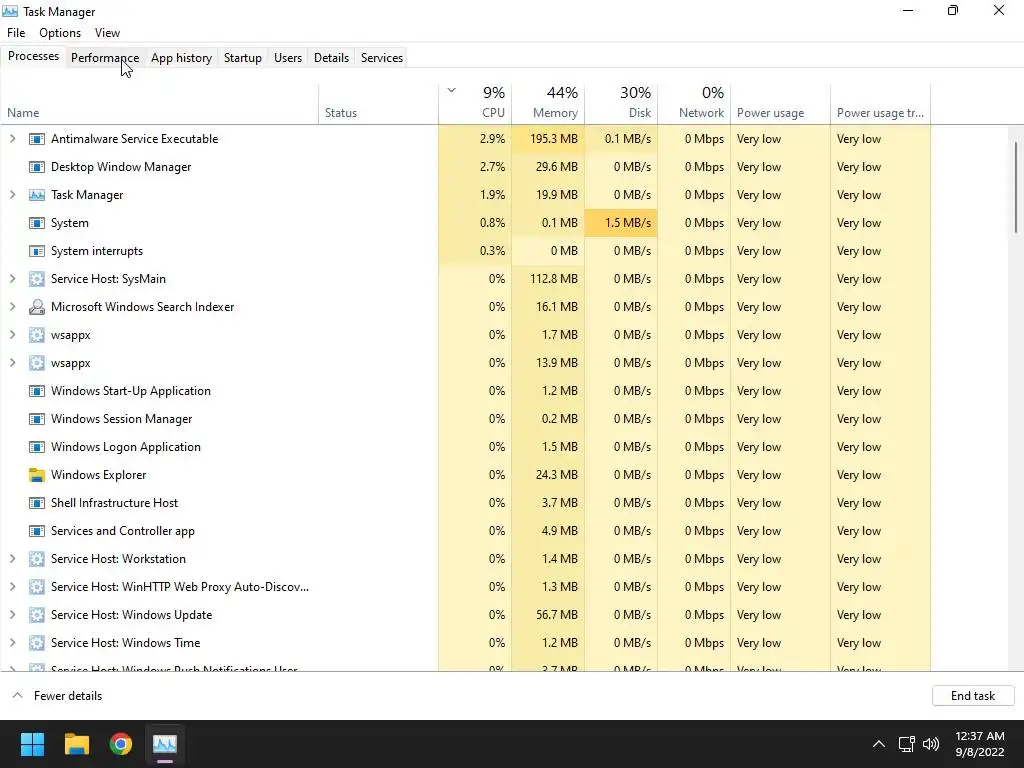1024x768 pixels.
Task: Click the Desktop Window Manager process icon
Action: [37, 167]
